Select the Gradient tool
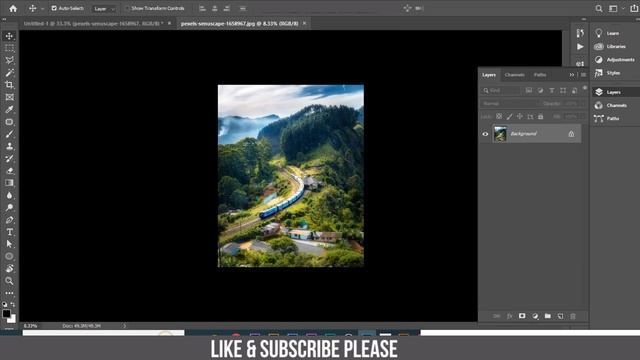 coord(9,183)
